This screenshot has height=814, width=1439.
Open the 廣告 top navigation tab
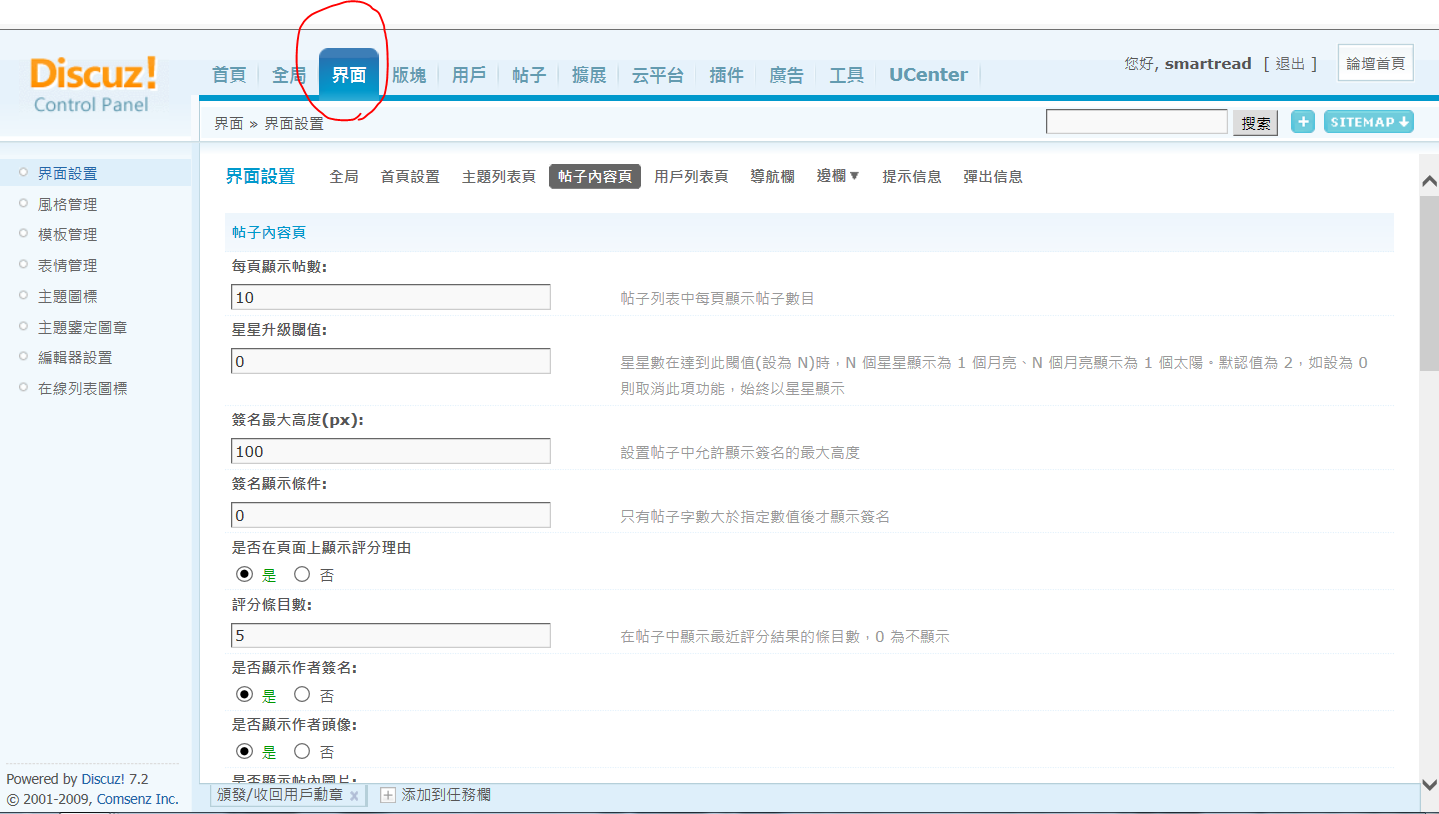[x=786, y=75]
